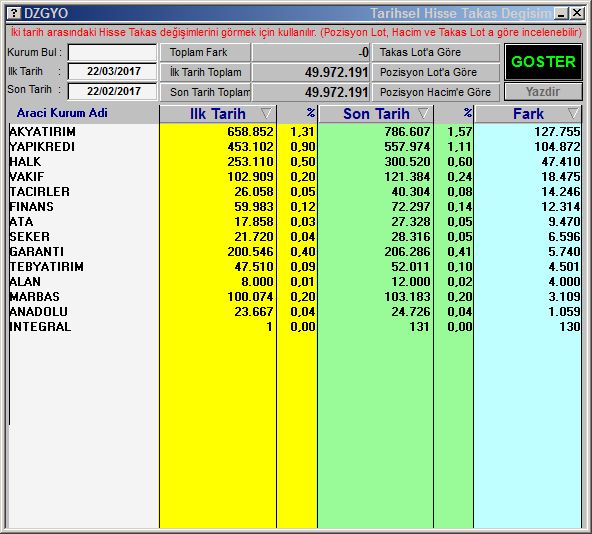Click the Ilk Tarih column sort triangle
Image resolution: width=592 pixels, height=534 pixels.
[266, 113]
